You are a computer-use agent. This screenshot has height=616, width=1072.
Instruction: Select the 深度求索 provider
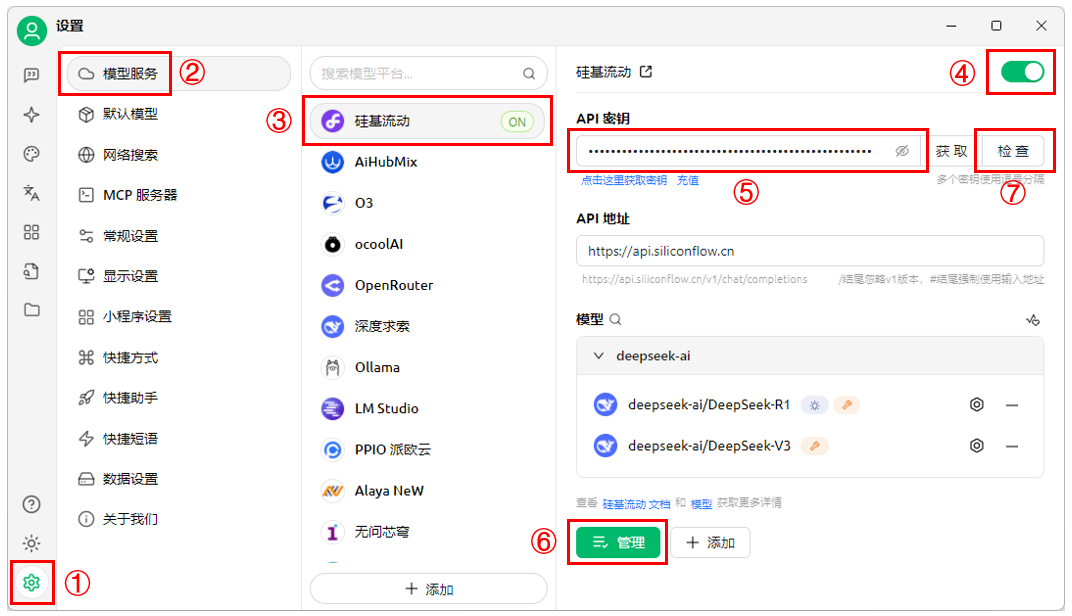pos(428,326)
